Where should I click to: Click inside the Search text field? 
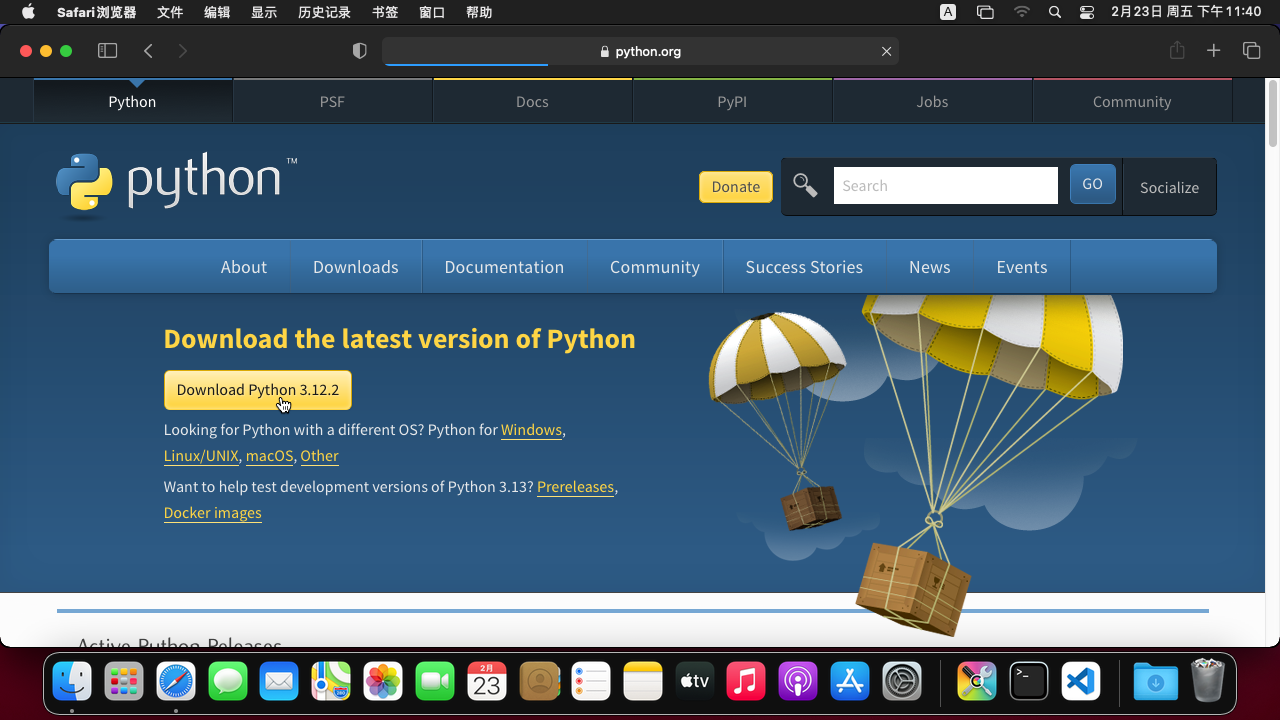click(x=946, y=186)
